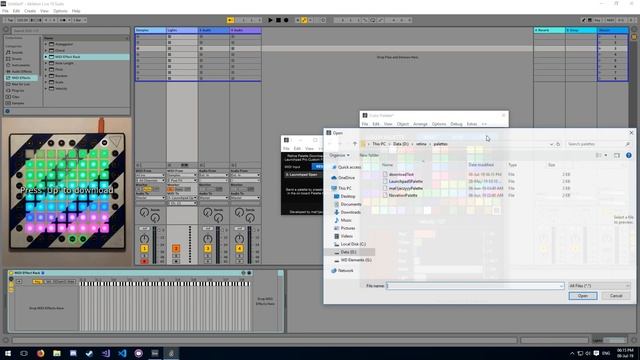
Task: Toggle arm button on track 2
Action: [x=176, y=261]
